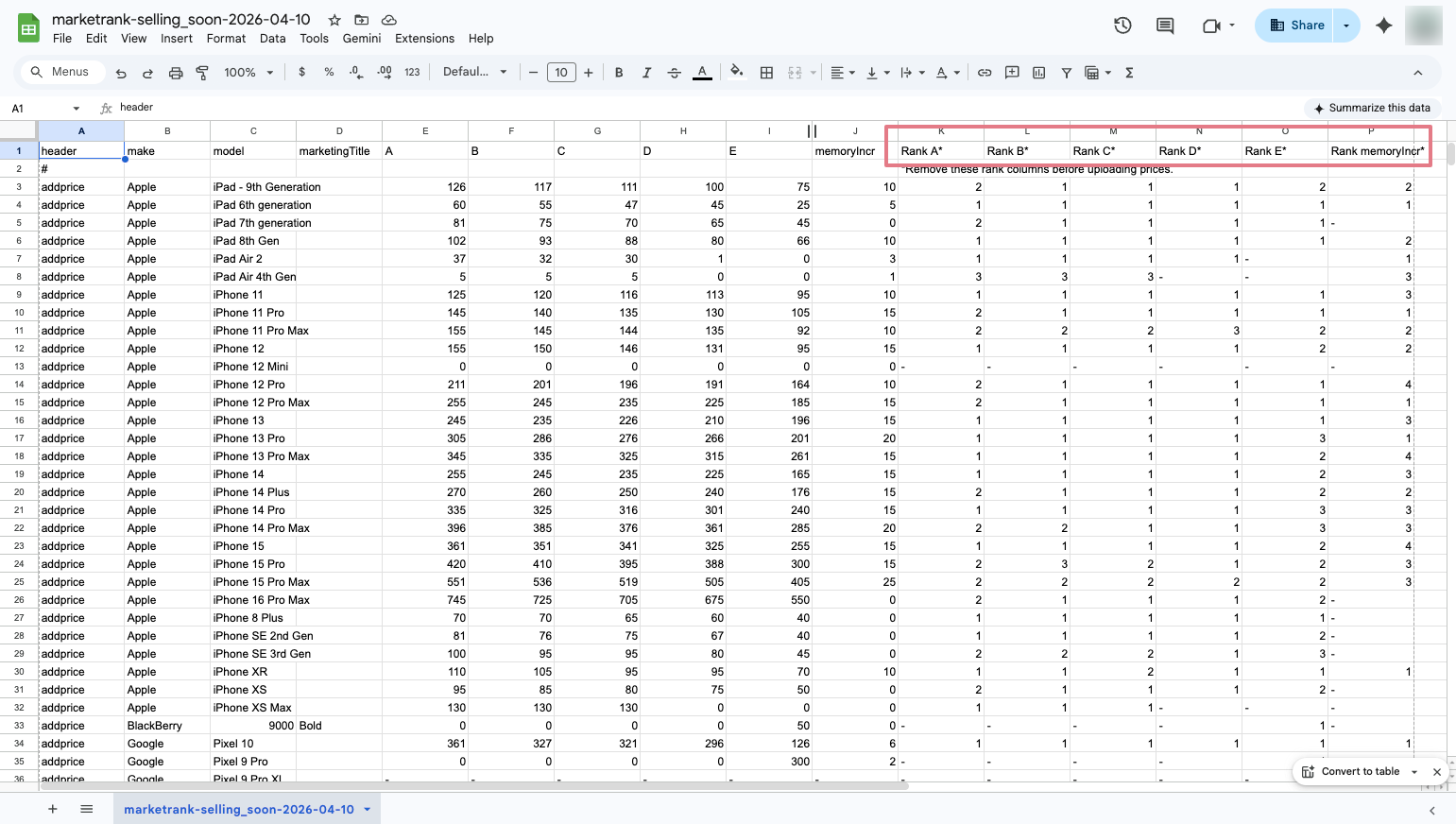Open more number formats 123
This screenshot has height=824, width=1456.
coord(412,72)
